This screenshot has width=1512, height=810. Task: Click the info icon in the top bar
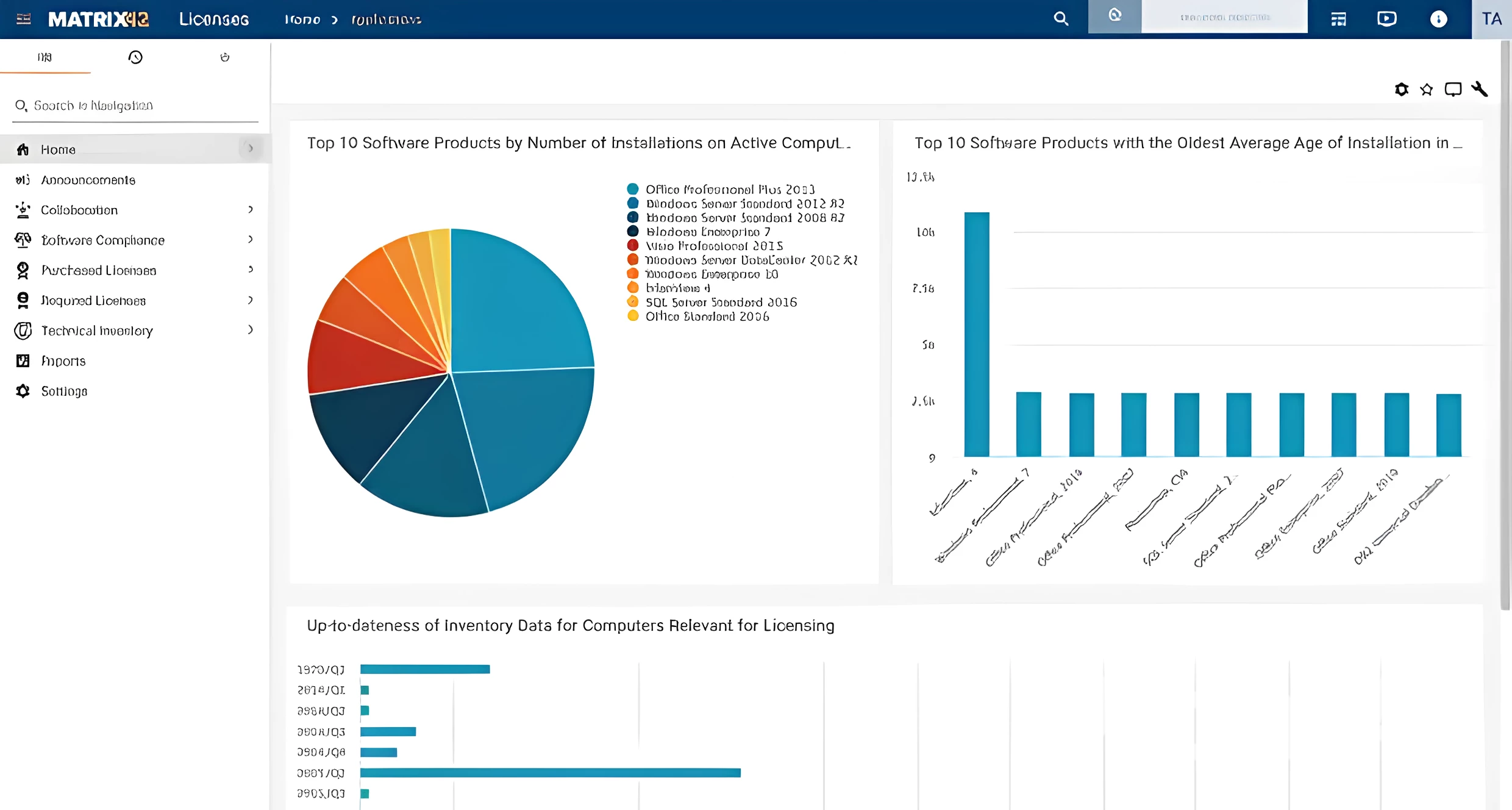tap(1439, 19)
